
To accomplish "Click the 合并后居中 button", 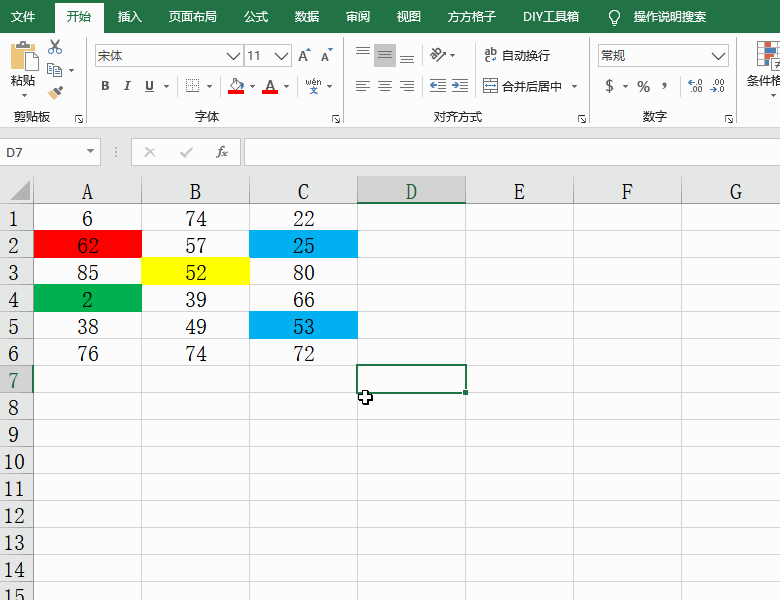I will pyautogui.click(x=523, y=86).
